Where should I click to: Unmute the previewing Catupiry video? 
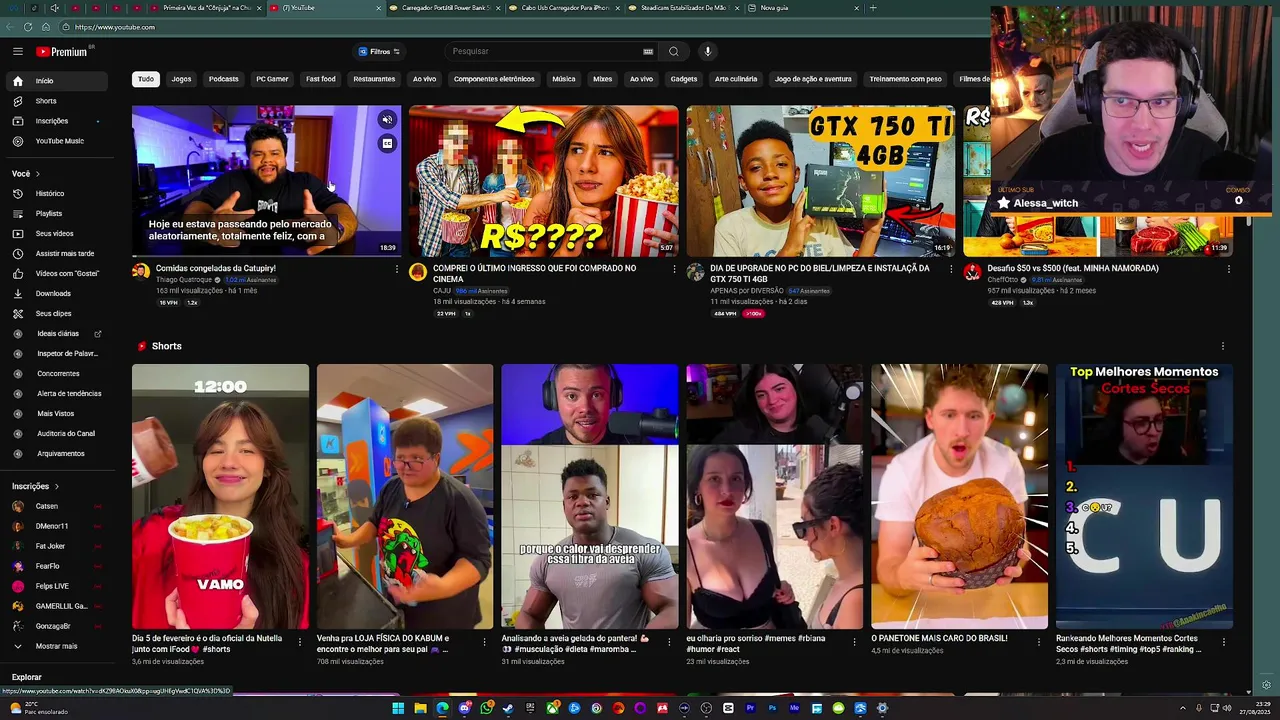click(x=387, y=120)
